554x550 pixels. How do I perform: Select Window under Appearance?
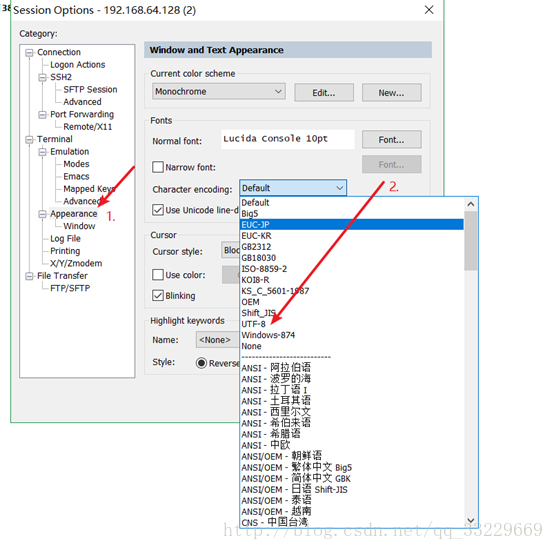tap(79, 226)
